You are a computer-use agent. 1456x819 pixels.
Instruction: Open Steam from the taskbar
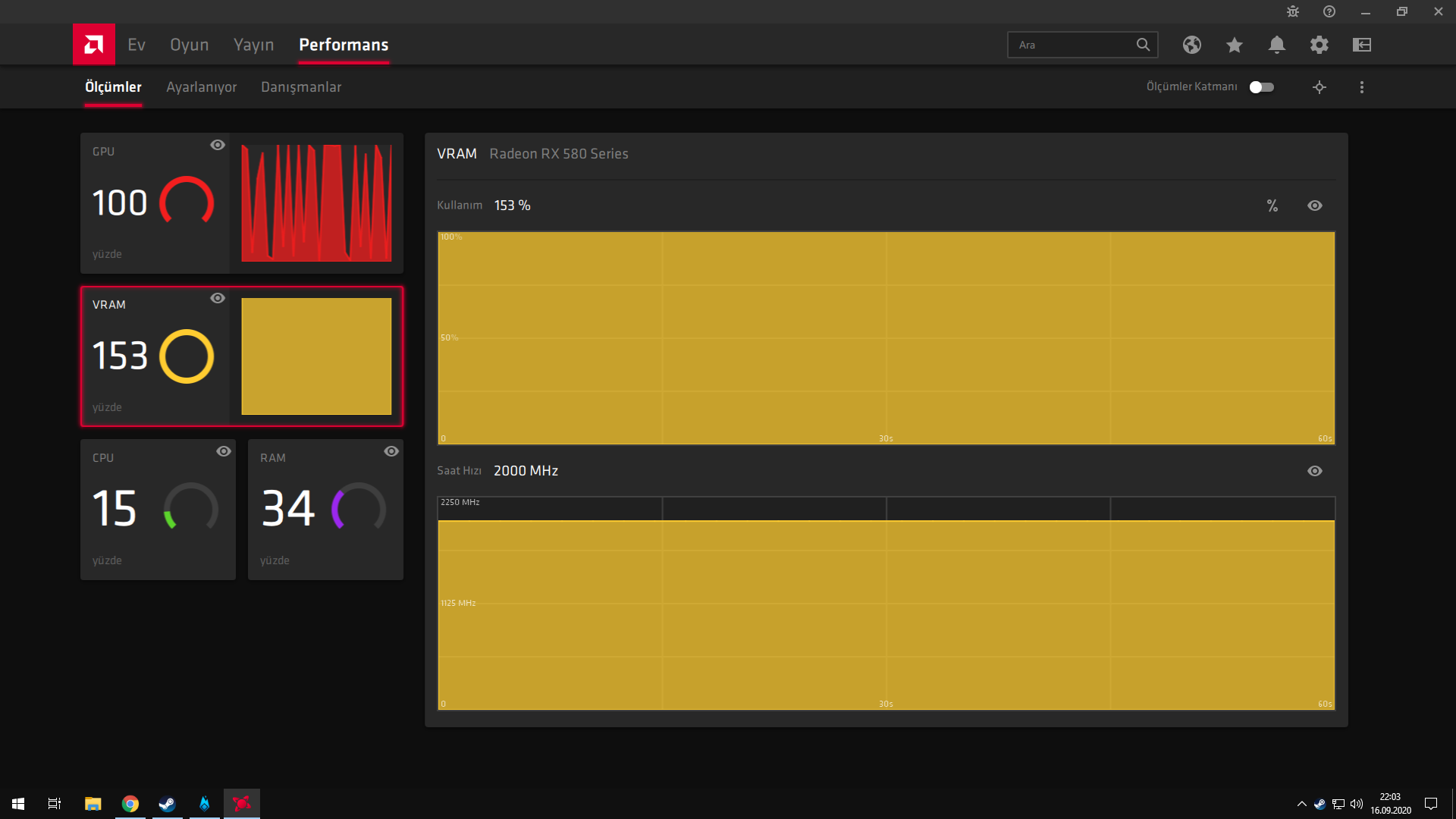click(167, 804)
